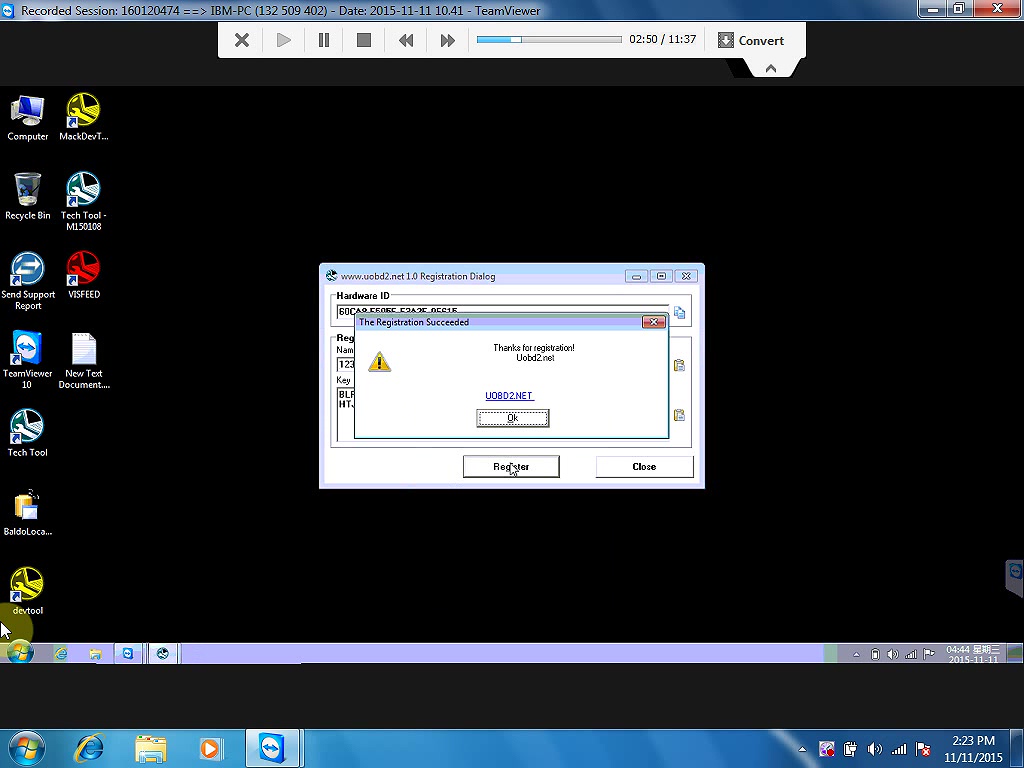The height and width of the screenshot is (768, 1024).
Task: Select the MackDevT... desktop shortcut
Action: [84, 118]
